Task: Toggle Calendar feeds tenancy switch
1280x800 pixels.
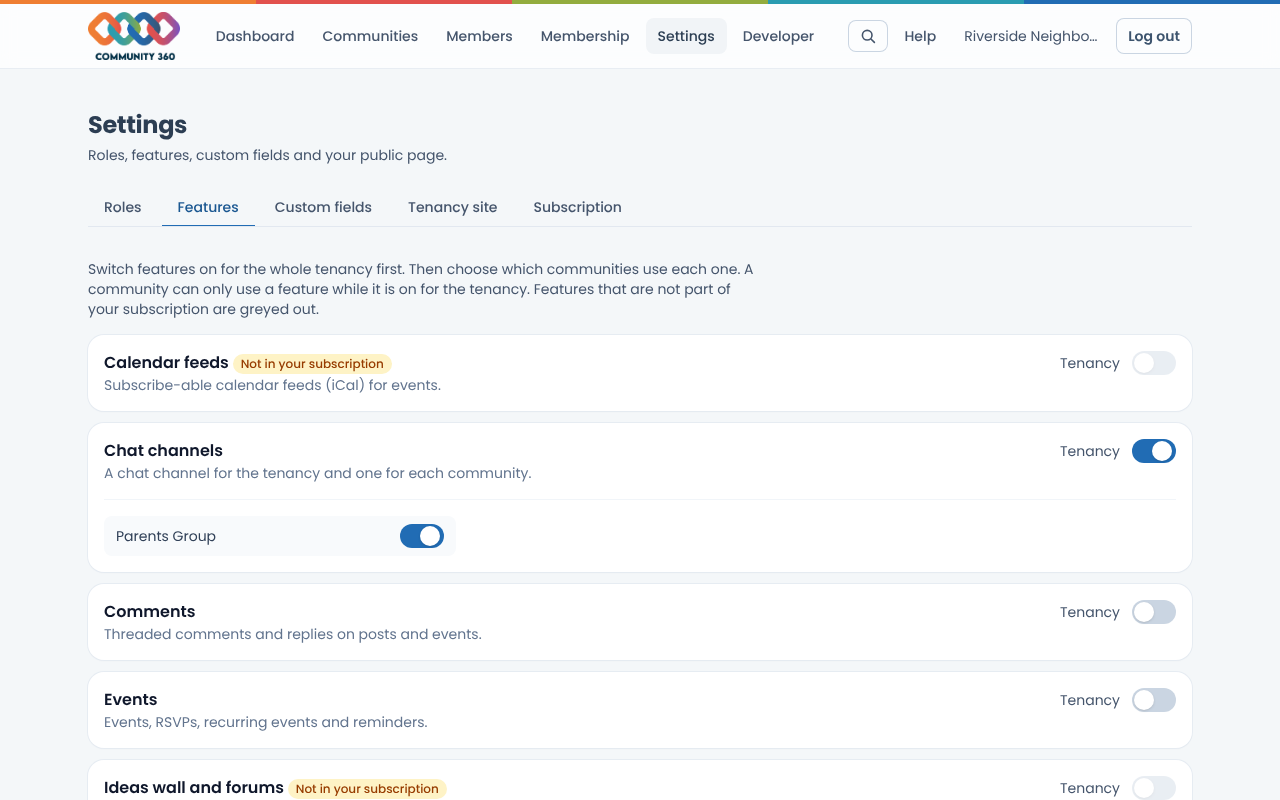Action: pyautogui.click(x=1154, y=363)
